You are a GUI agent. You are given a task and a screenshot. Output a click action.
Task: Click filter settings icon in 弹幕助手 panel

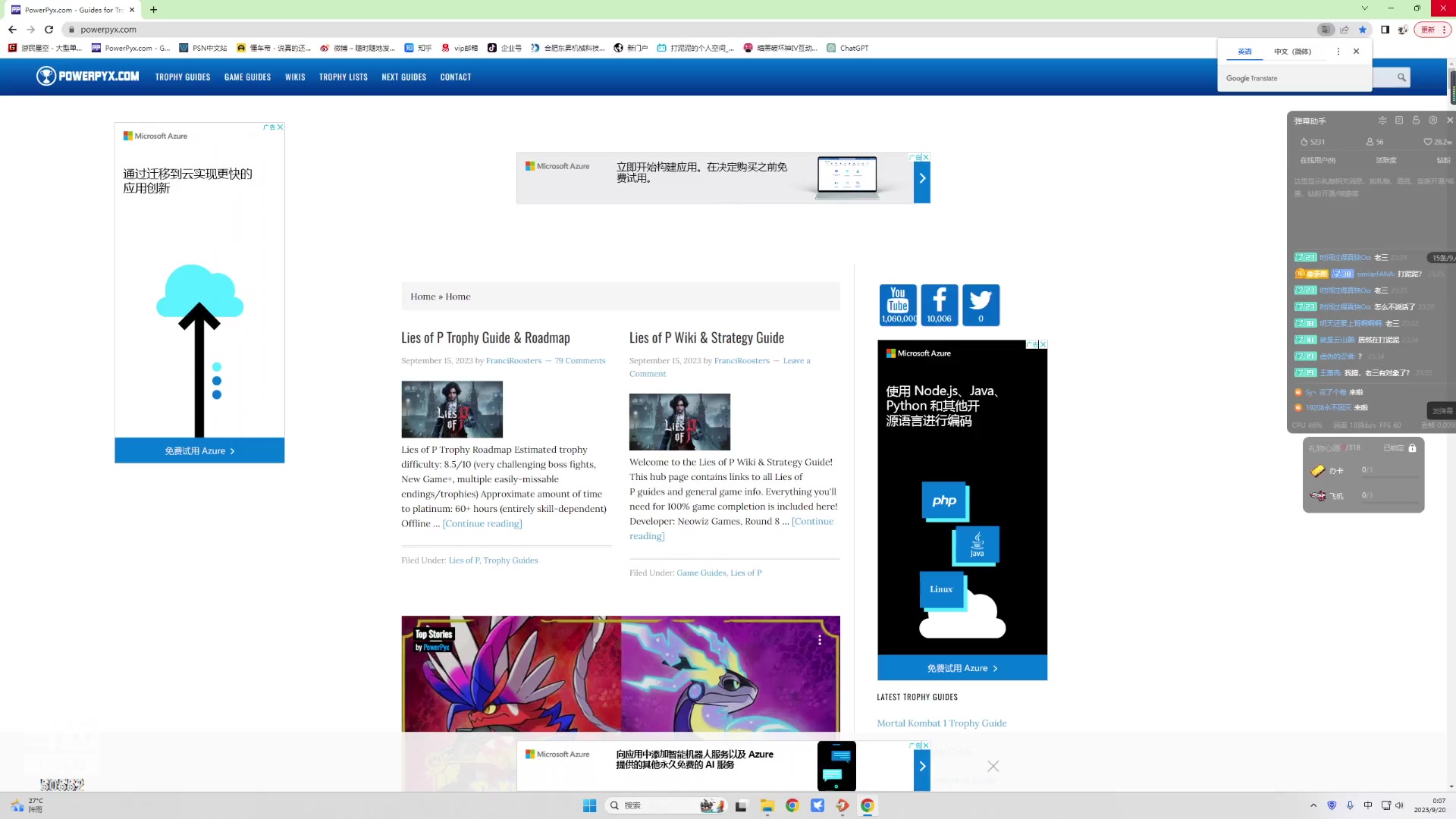point(1382,121)
